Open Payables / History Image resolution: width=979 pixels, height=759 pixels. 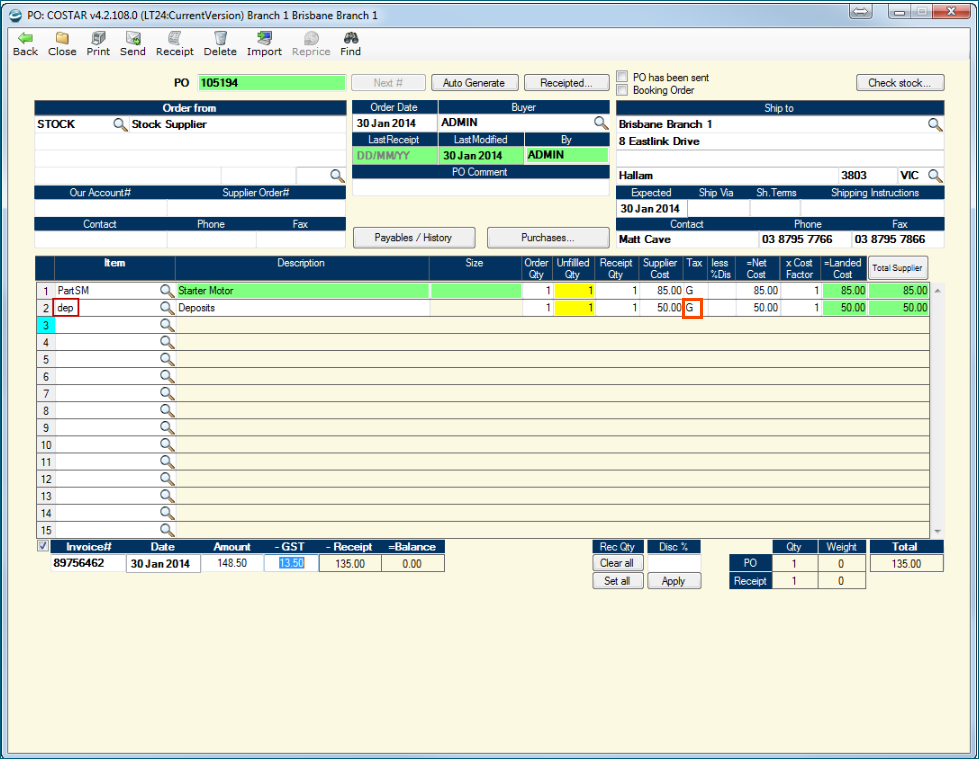coord(413,238)
